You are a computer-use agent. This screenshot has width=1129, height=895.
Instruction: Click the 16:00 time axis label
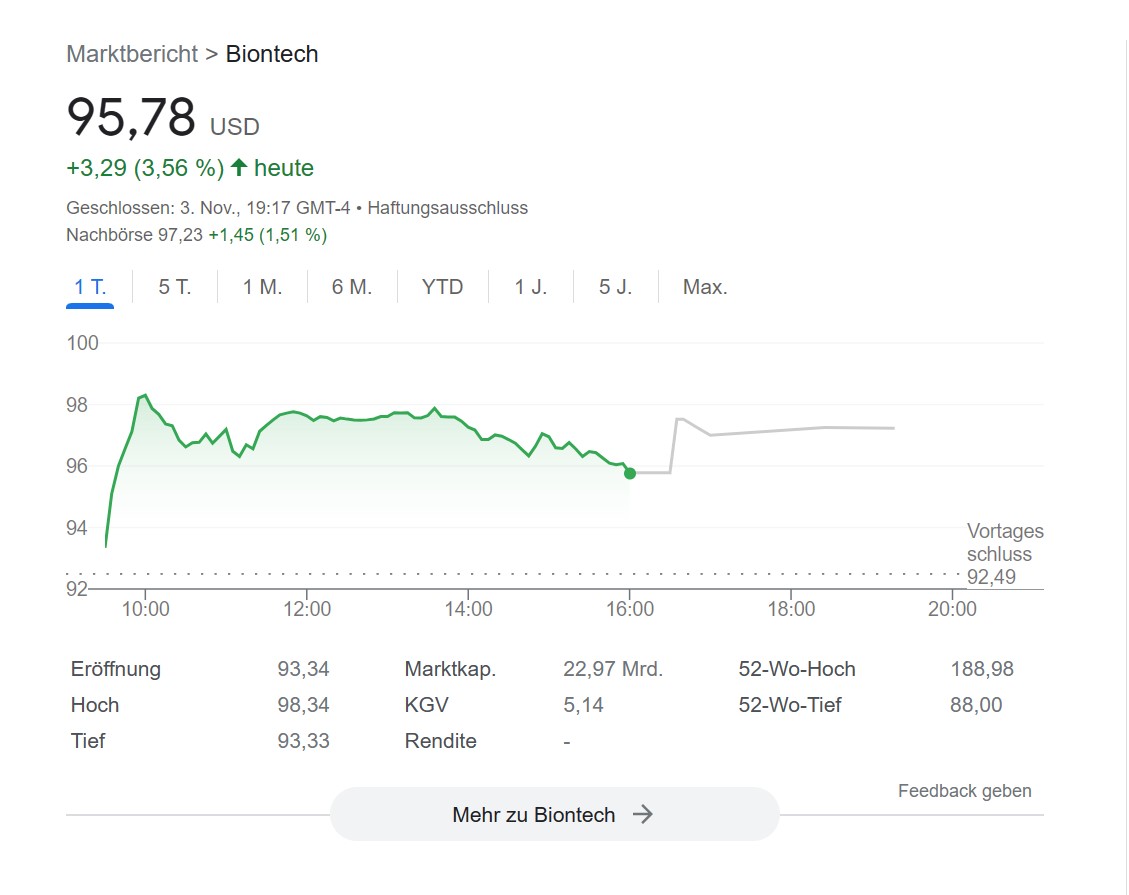[630, 609]
